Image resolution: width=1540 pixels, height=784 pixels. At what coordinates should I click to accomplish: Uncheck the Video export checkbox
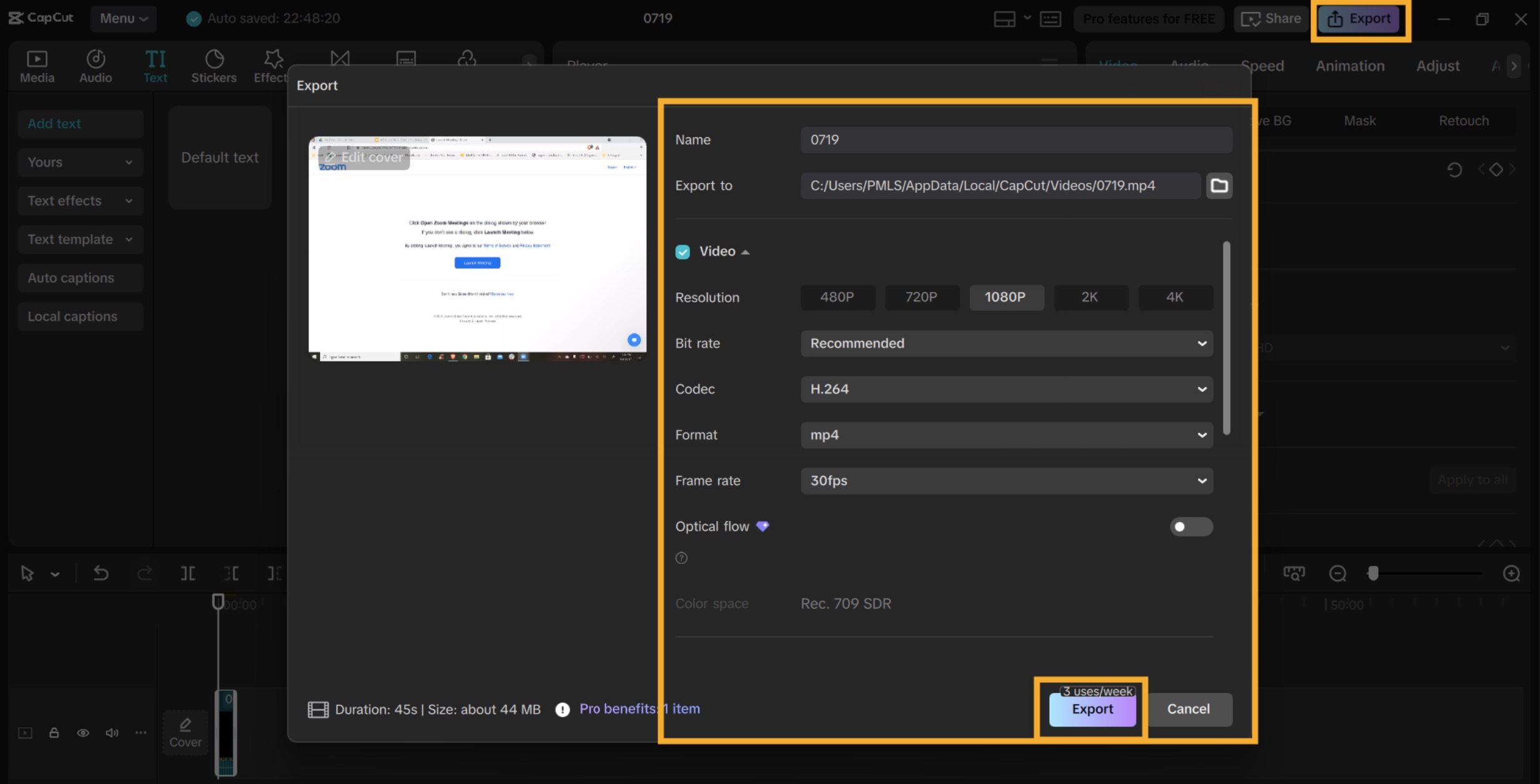pyautogui.click(x=683, y=252)
